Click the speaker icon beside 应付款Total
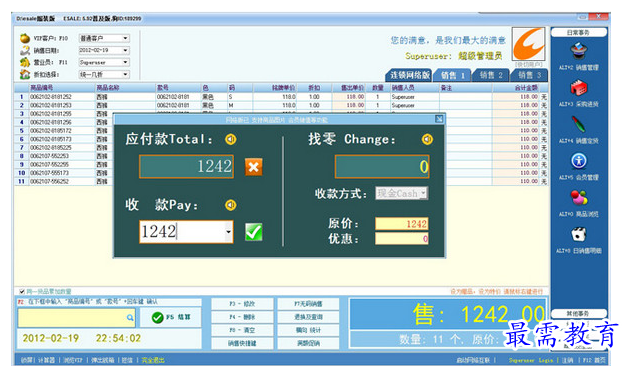The image size is (627, 366). 231,139
